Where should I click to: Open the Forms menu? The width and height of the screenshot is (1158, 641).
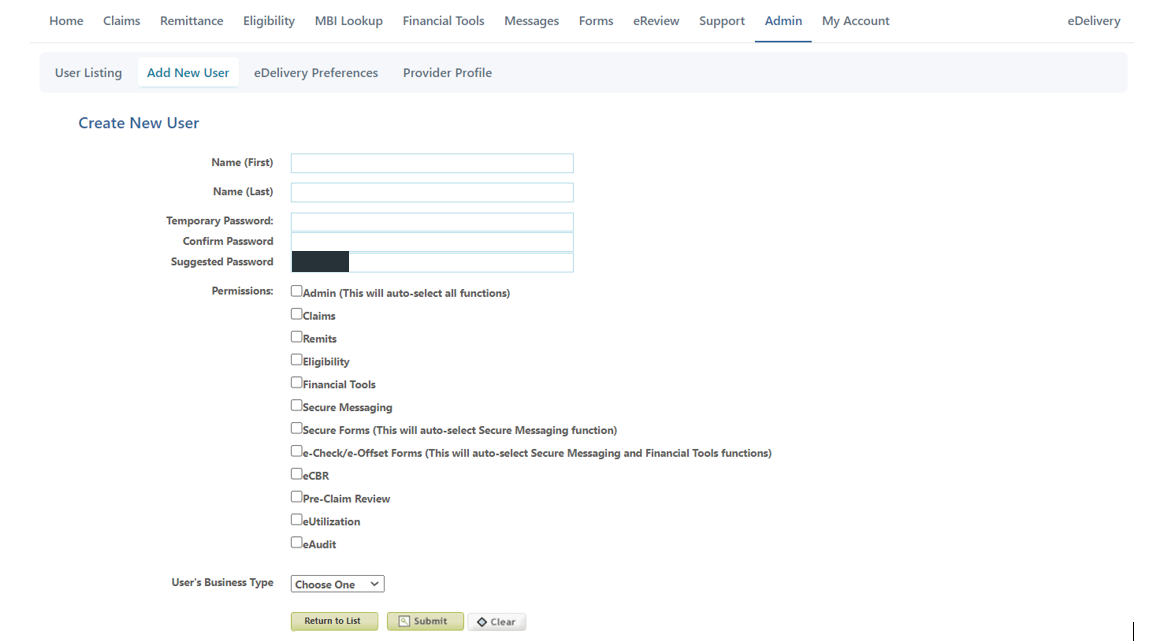[596, 21]
